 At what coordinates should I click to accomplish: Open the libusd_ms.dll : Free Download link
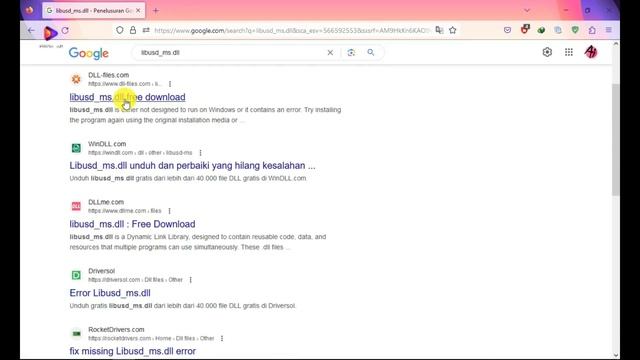pos(132,224)
